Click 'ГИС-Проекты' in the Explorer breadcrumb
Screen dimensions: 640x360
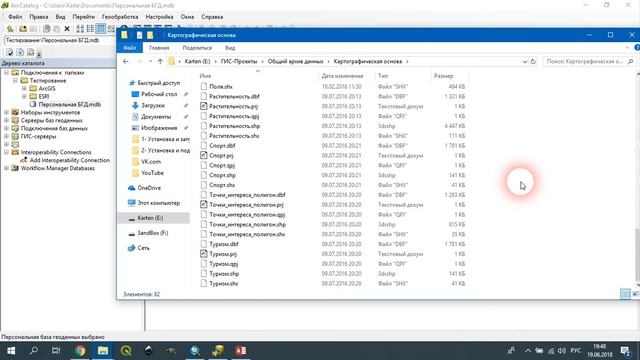click(x=239, y=61)
